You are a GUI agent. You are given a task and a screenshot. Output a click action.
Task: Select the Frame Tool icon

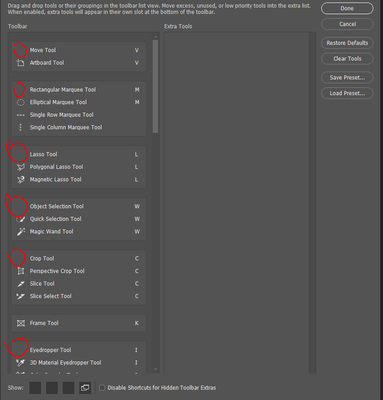[x=21, y=323]
